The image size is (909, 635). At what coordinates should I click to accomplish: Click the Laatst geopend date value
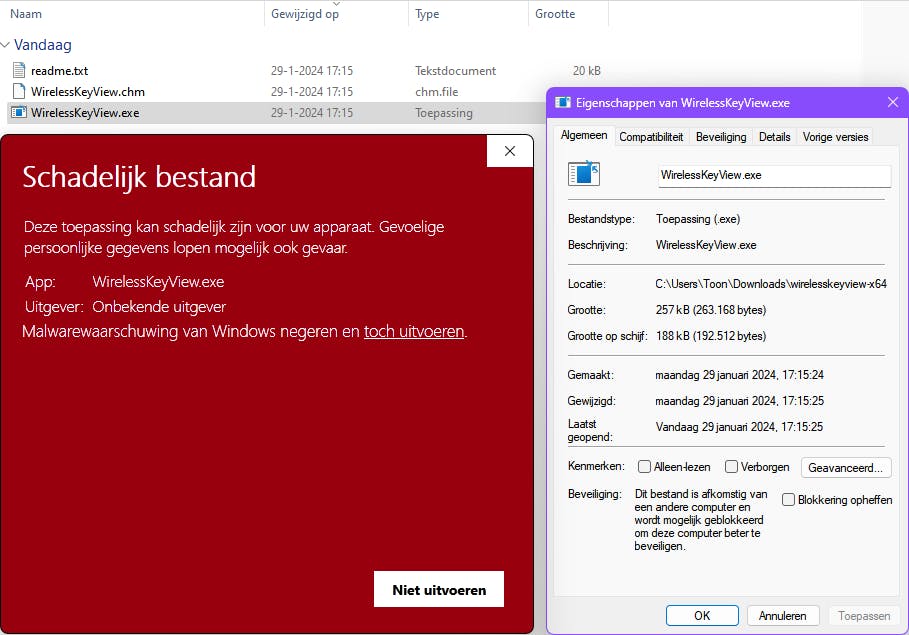pyautogui.click(x=739, y=427)
